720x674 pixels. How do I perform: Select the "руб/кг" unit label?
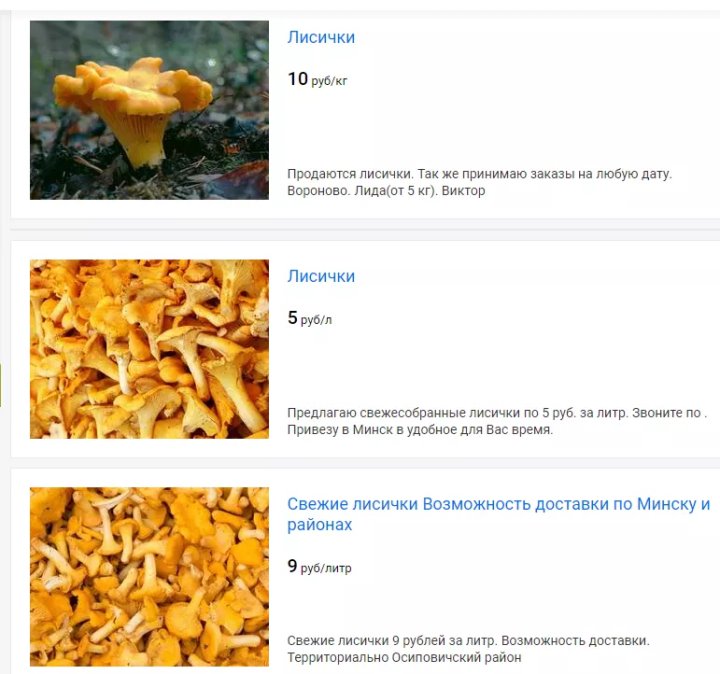pos(329,81)
